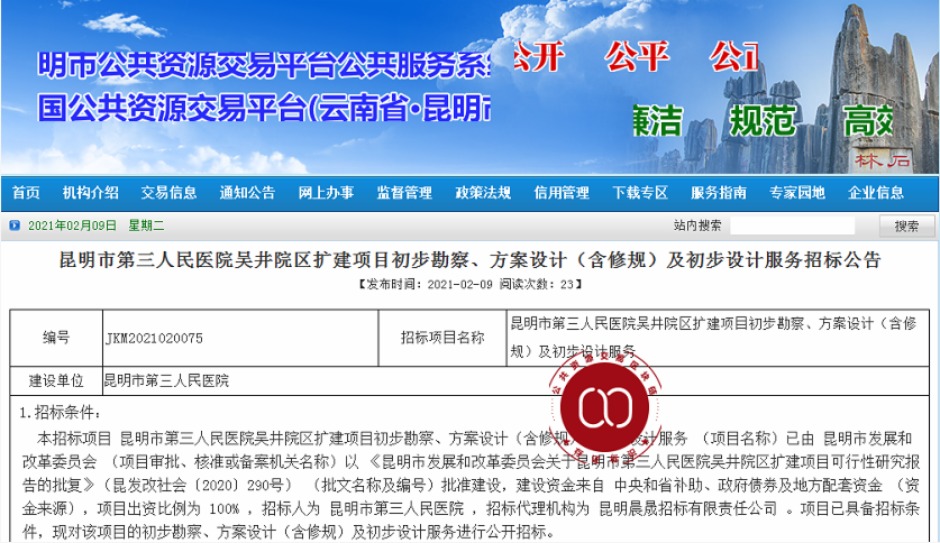Select the 服务指南 menu item

(718, 193)
